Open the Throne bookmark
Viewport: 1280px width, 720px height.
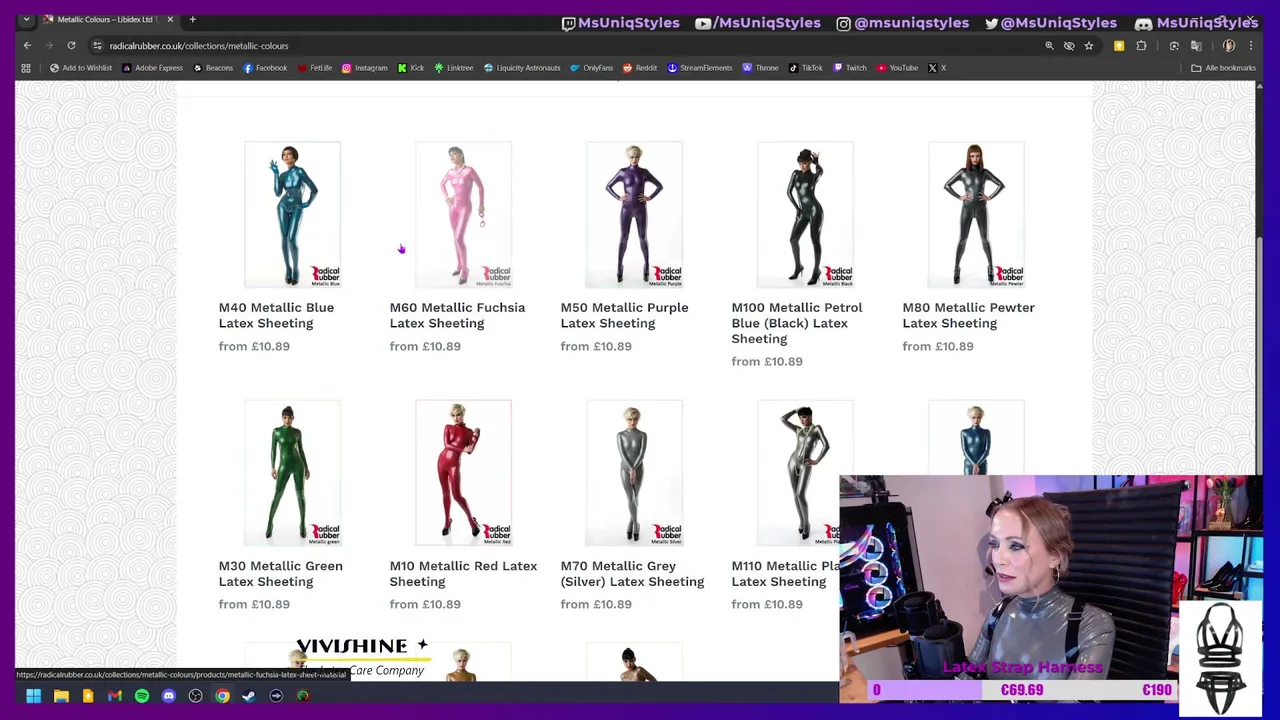coord(760,68)
